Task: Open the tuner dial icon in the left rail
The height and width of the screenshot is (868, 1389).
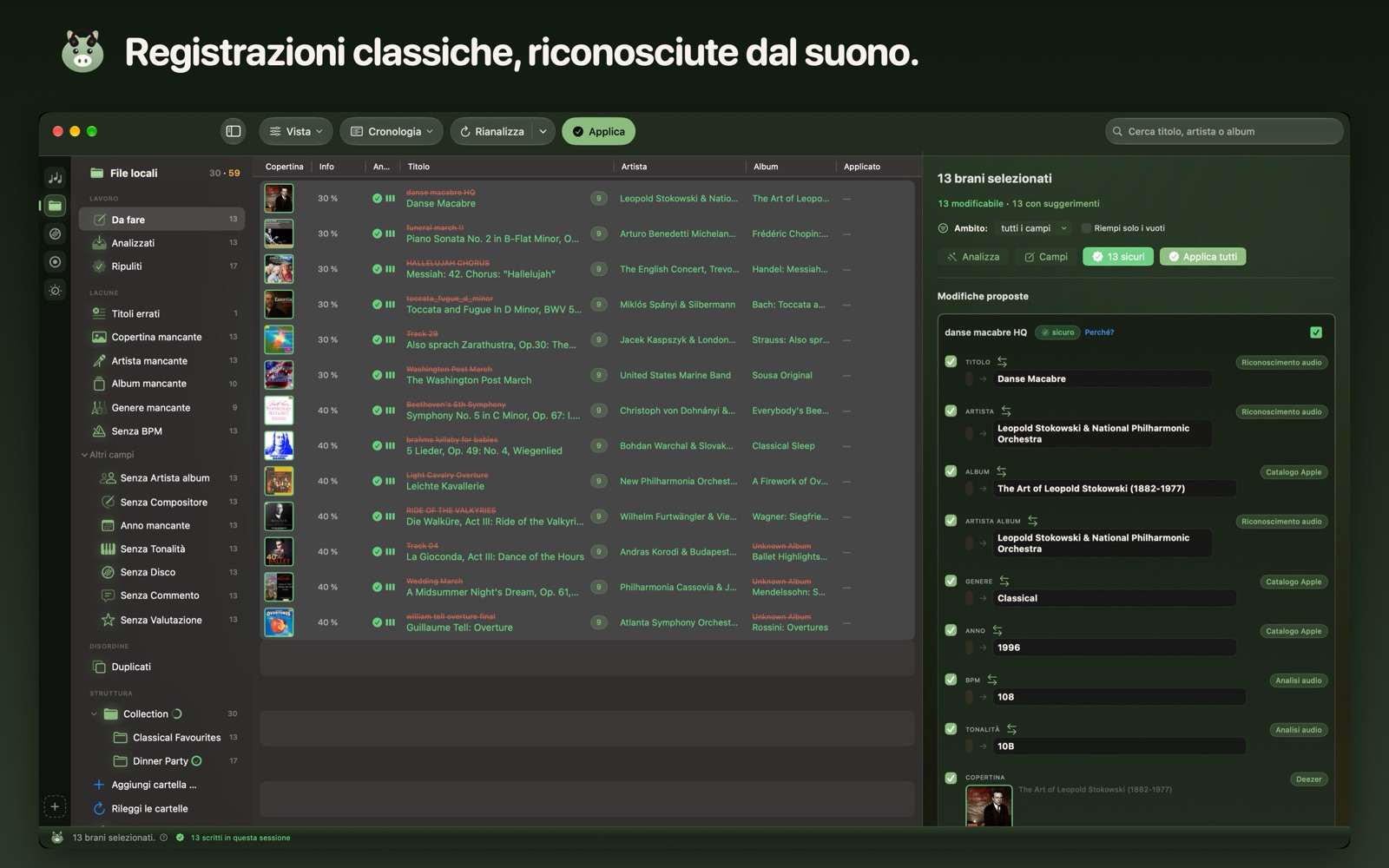Action: [x=55, y=290]
